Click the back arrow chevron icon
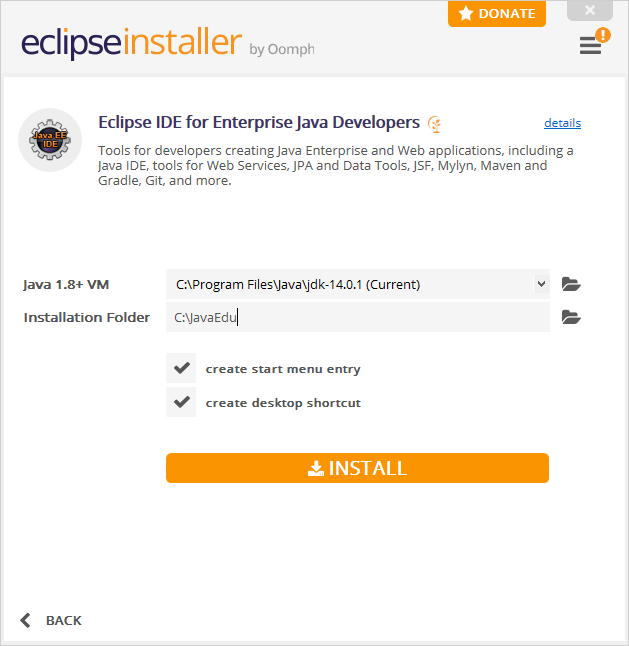 pyautogui.click(x=26, y=620)
